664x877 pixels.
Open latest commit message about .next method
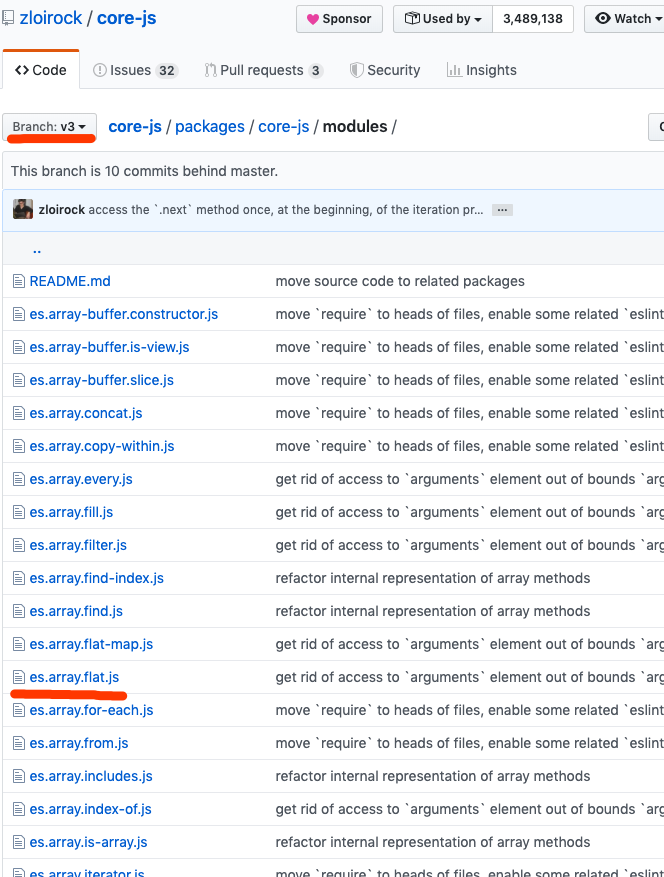coord(285,210)
